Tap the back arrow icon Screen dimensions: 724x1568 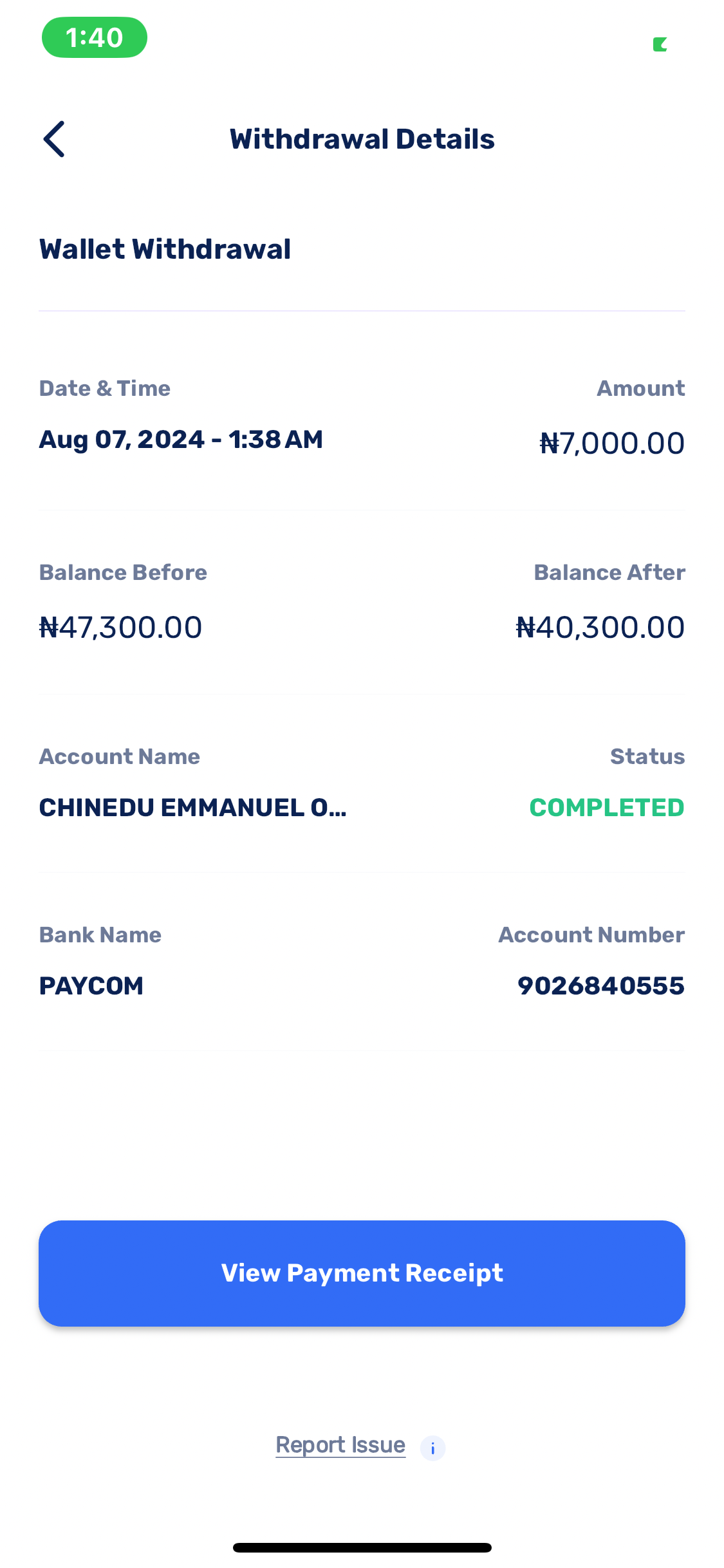coord(55,139)
